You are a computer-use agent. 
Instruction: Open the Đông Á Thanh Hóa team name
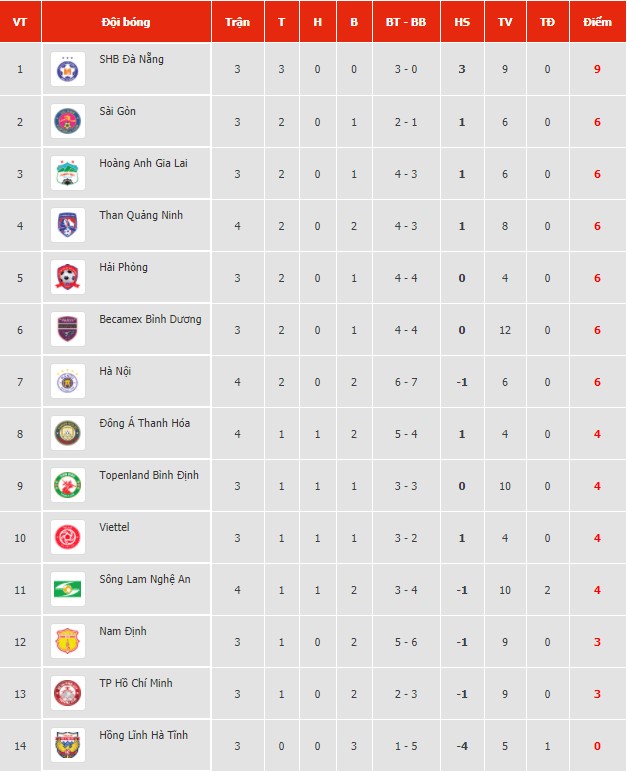point(144,423)
